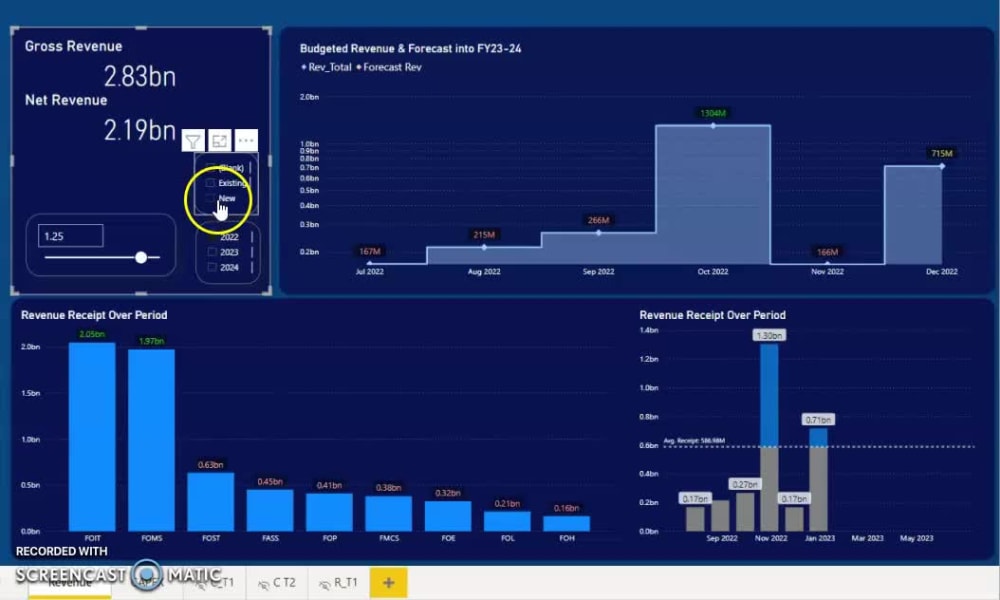Screen dimensions: 1000x600
Task: Toggle the hidden-page eye next to the C T2 tab
Action: click(x=264, y=582)
